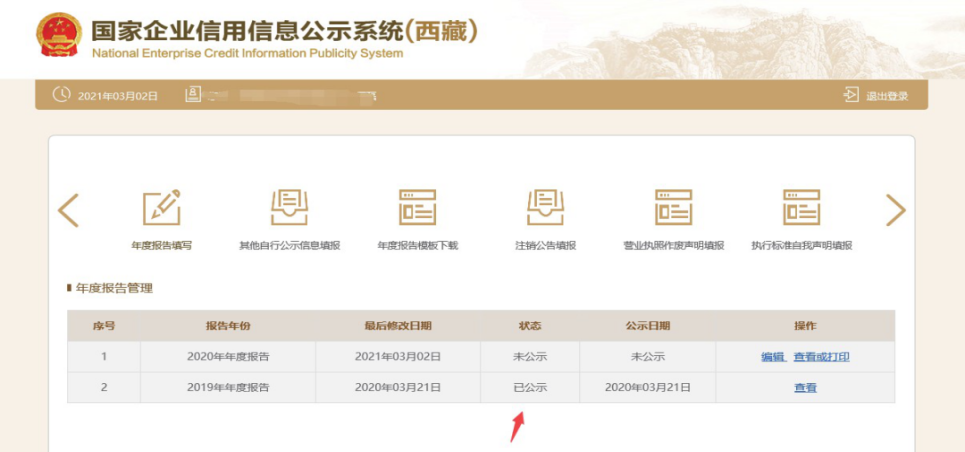Click the user profile icon in header bar
This screenshot has height=452, width=965.
193,95
